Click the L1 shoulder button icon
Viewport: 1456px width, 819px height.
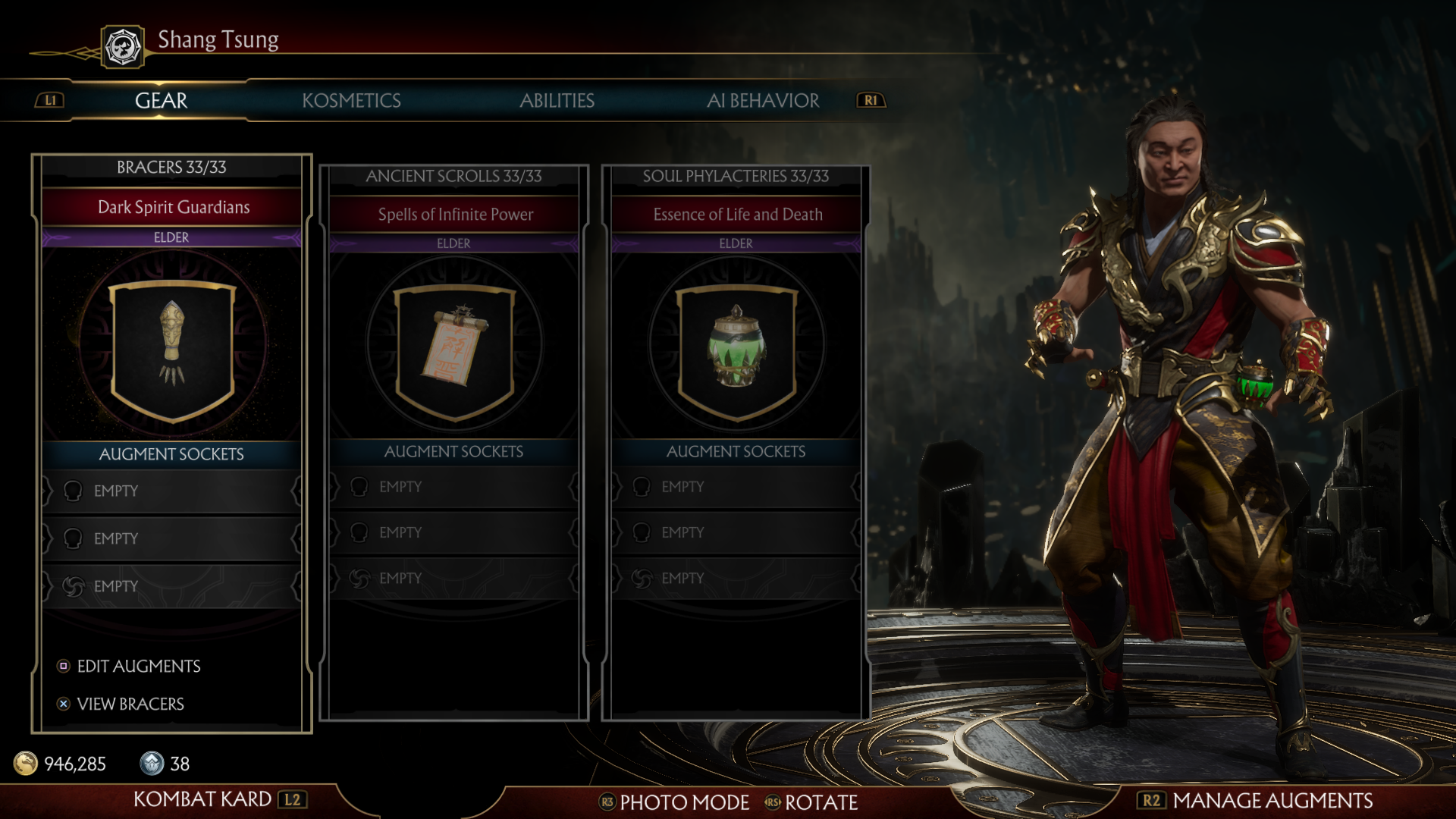click(50, 100)
